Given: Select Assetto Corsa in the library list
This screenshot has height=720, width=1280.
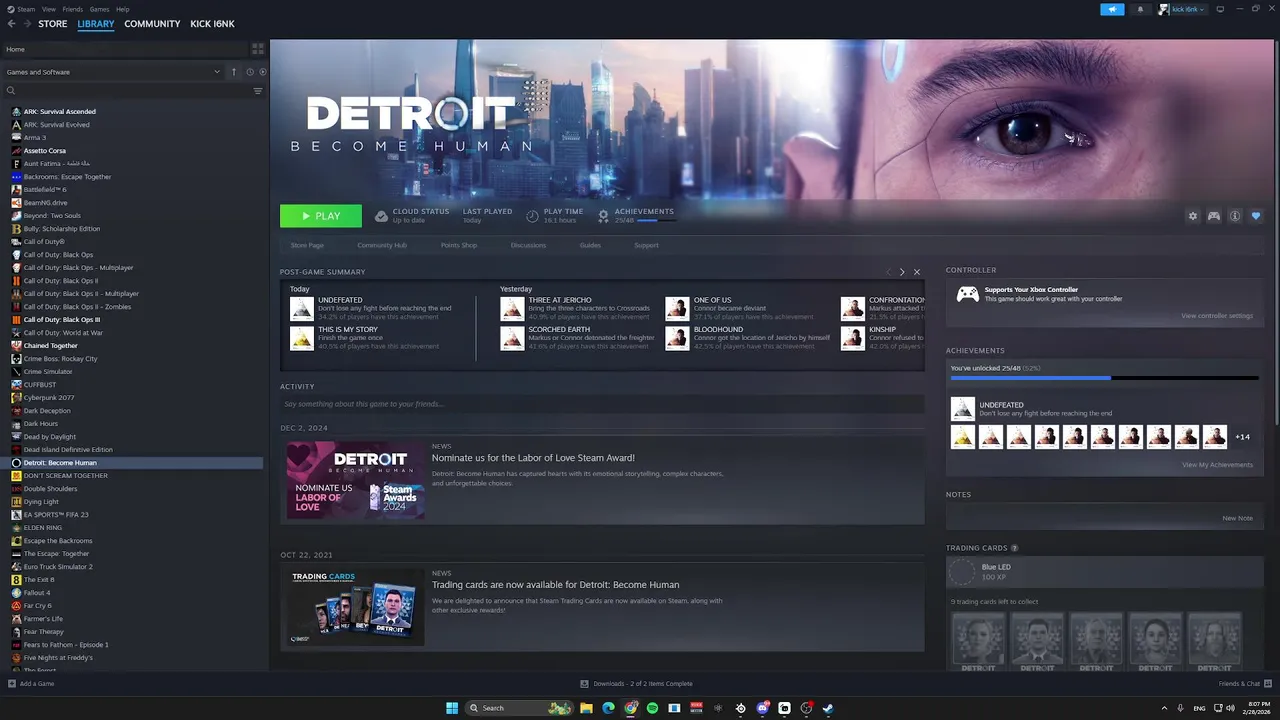Looking at the screenshot, I should pyautogui.click(x=45, y=151).
